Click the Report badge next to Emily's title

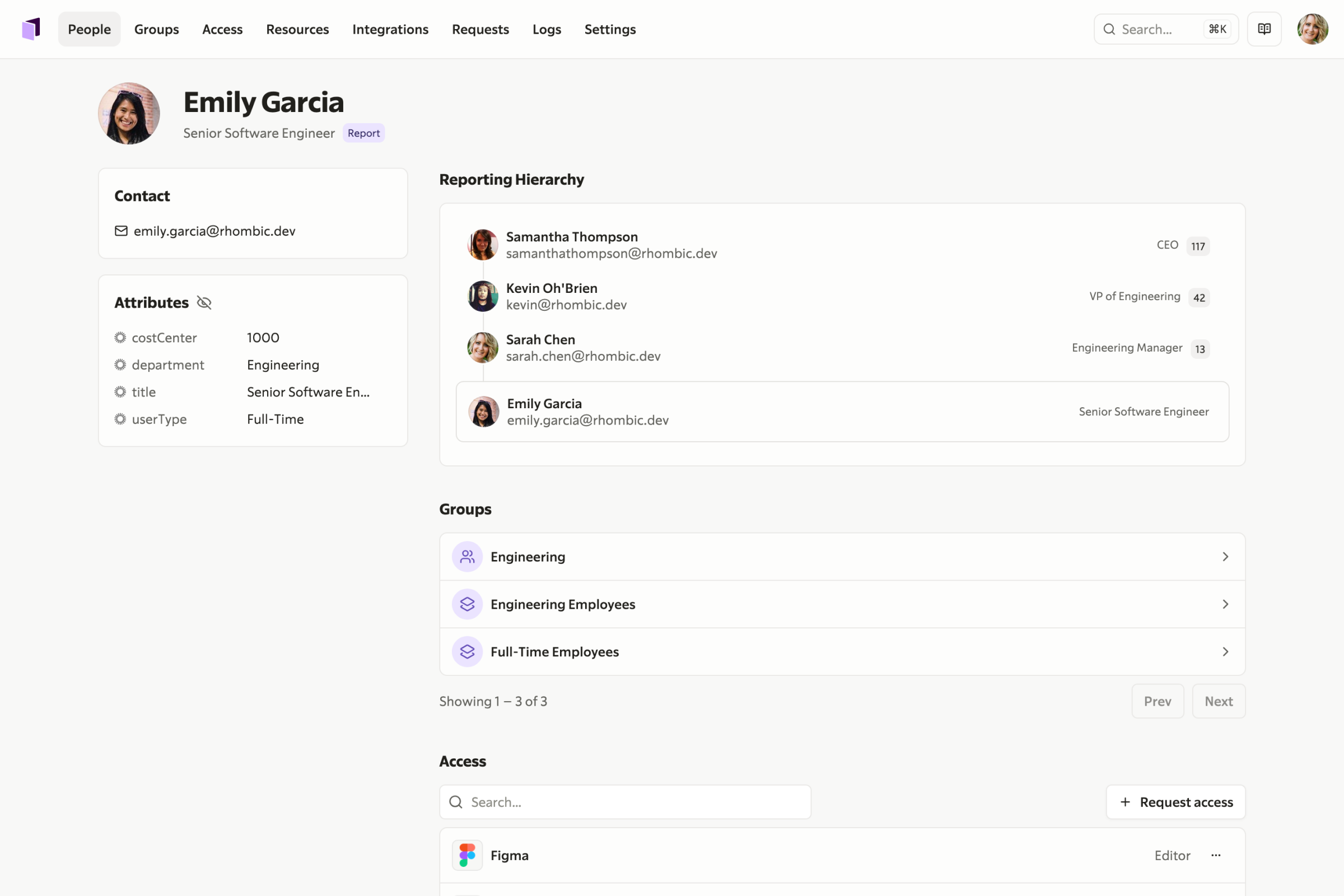(x=363, y=133)
